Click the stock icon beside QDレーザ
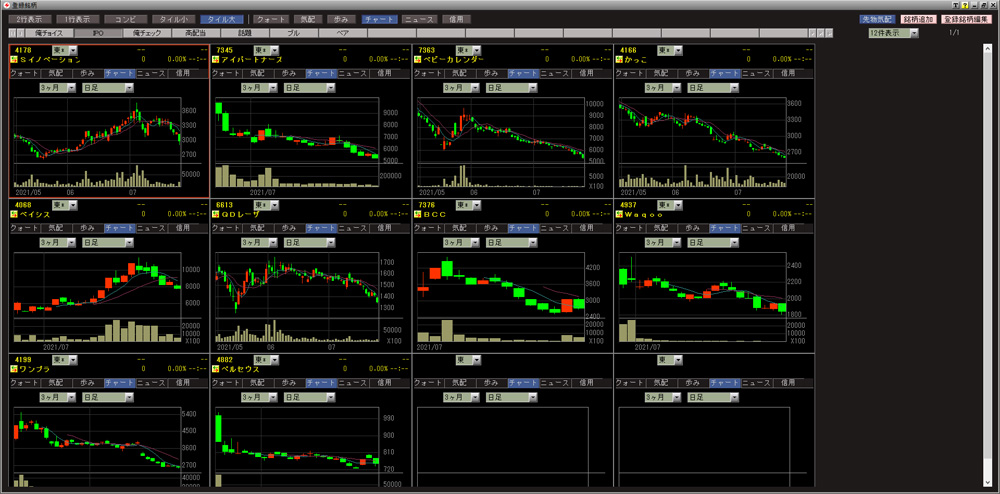The image size is (1000, 494). pos(215,214)
